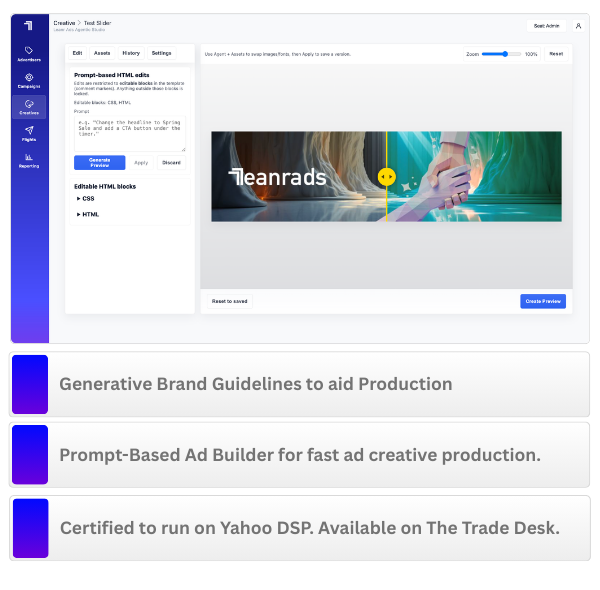This screenshot has height=590, width=600.
Task: Open Flights from the sidebar
Action: point(29,133)
